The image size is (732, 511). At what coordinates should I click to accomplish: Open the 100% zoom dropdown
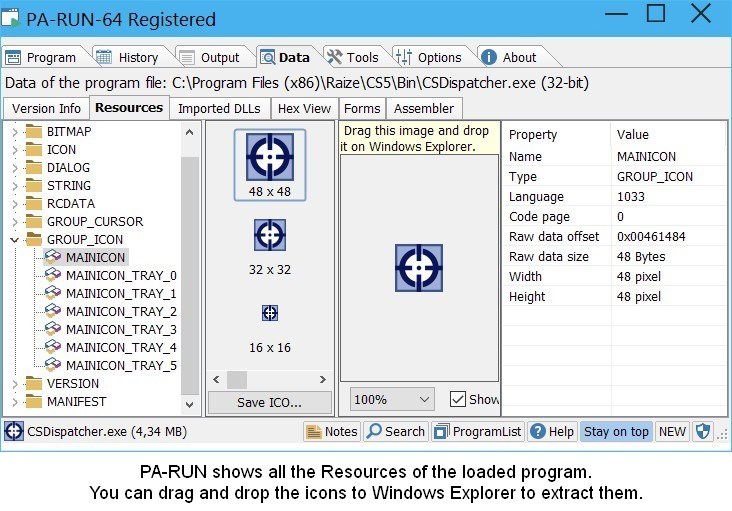pos(392,399)
